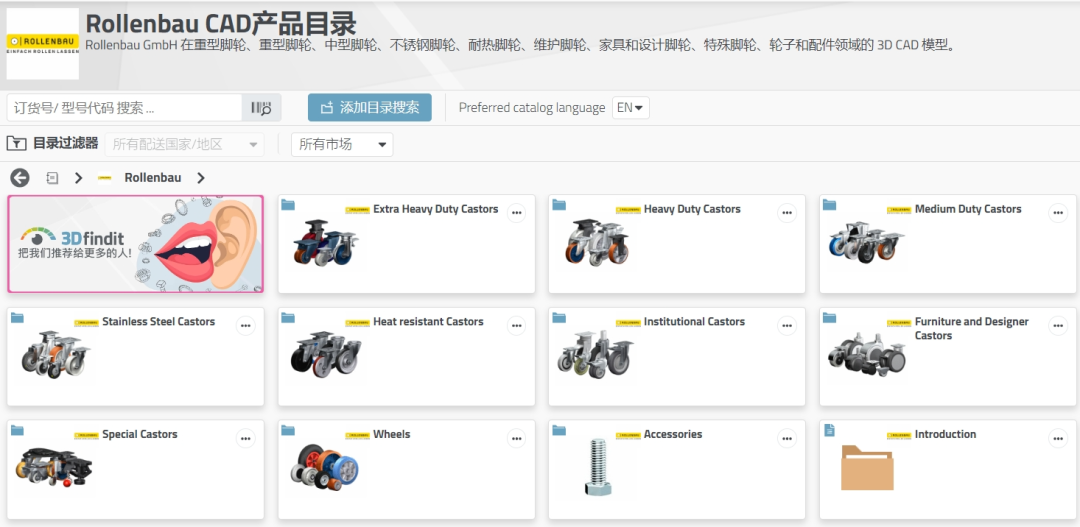Click the folder icon on the Special Castors card

click(17, 430)
